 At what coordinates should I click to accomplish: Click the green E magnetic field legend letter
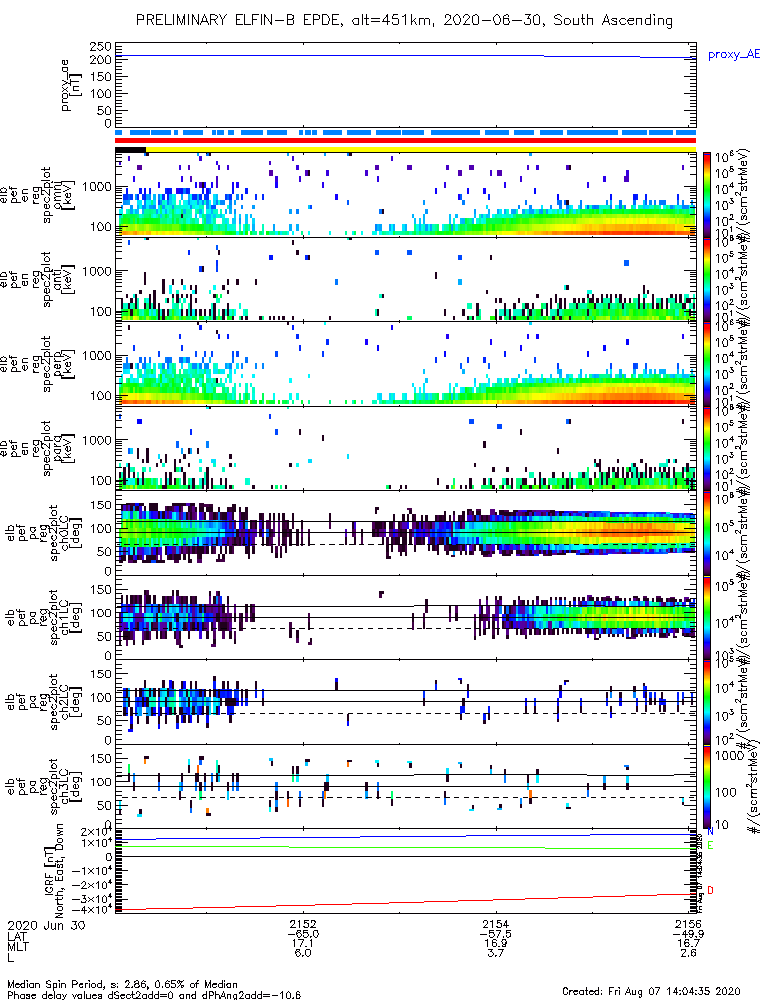[x=710, y=846]
